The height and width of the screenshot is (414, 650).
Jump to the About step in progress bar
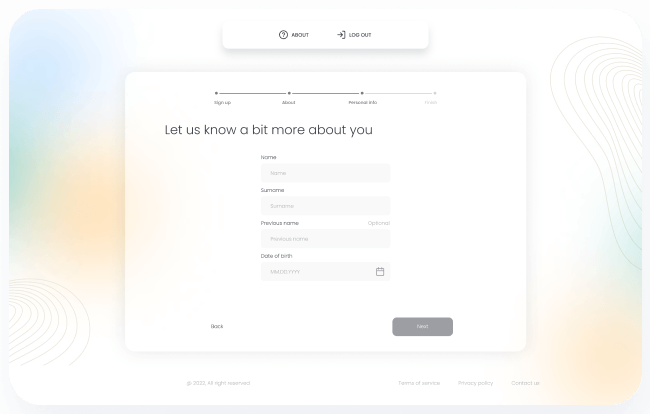[x=289, y=93]
